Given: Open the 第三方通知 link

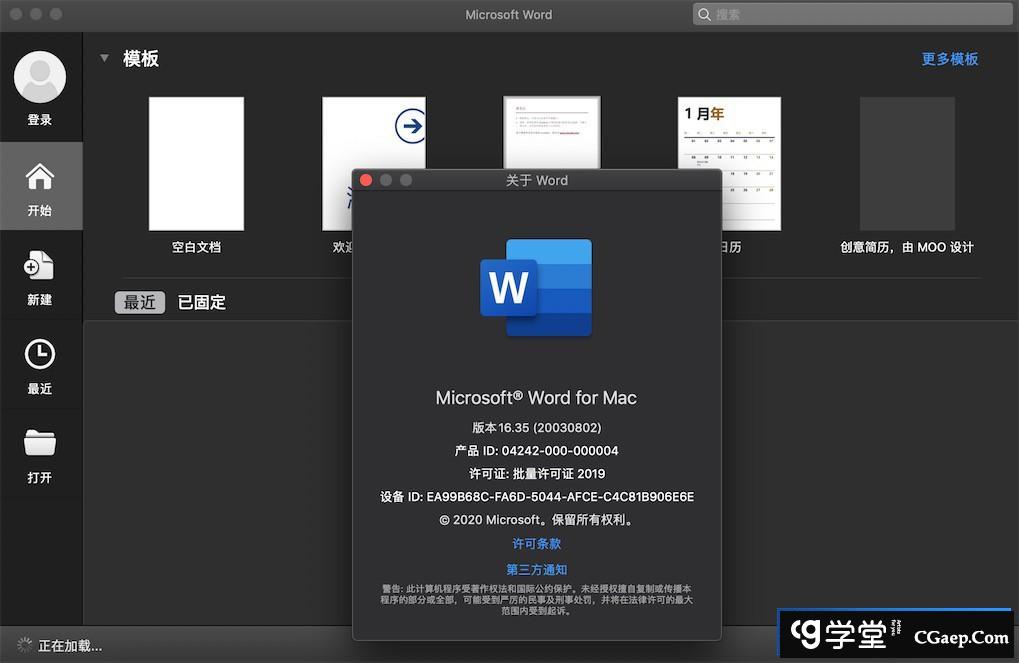Looking at the screenshot, I should click(536, 570).
